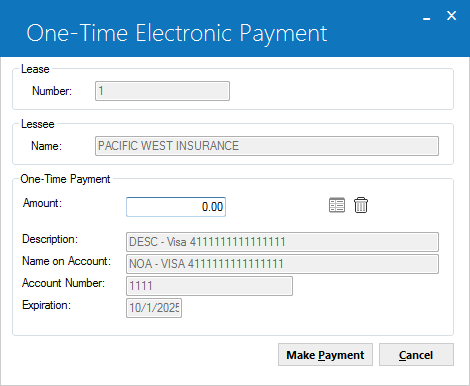Open the payment account list icon
Screen dimensions: 470x386
(337, 205)
